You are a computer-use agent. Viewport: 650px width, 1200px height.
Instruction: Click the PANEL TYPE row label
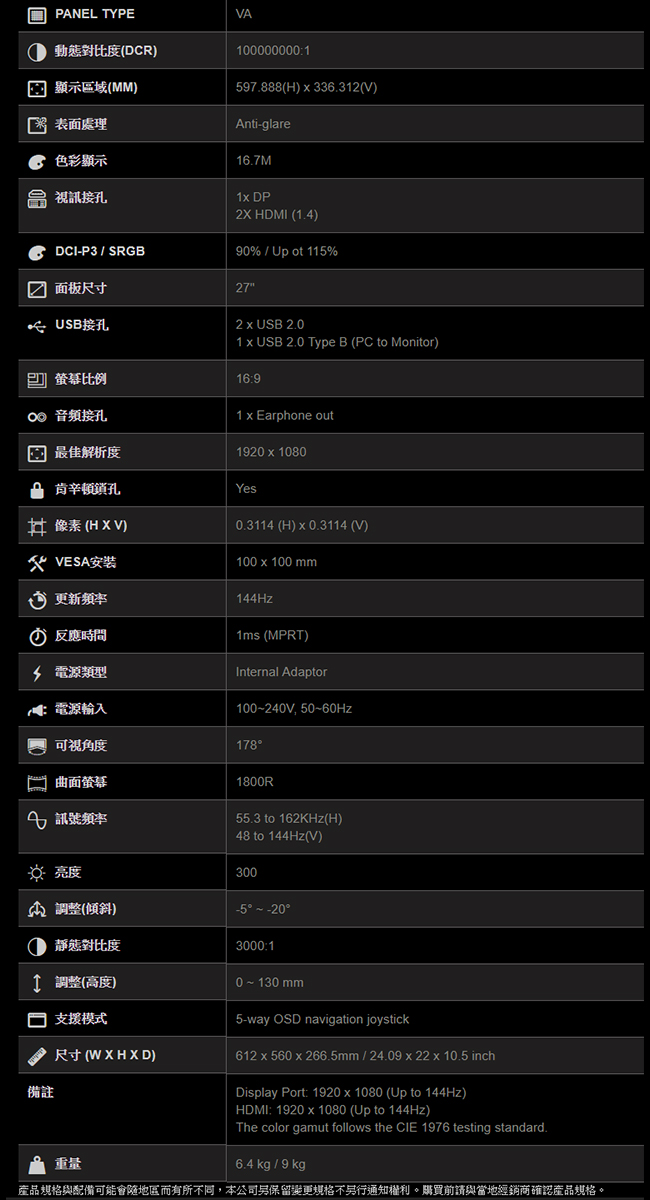coord(94,14)
